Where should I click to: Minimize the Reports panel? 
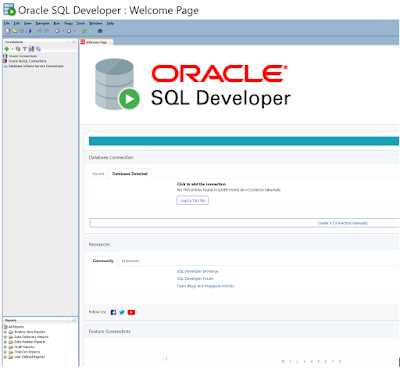point(74,321)
